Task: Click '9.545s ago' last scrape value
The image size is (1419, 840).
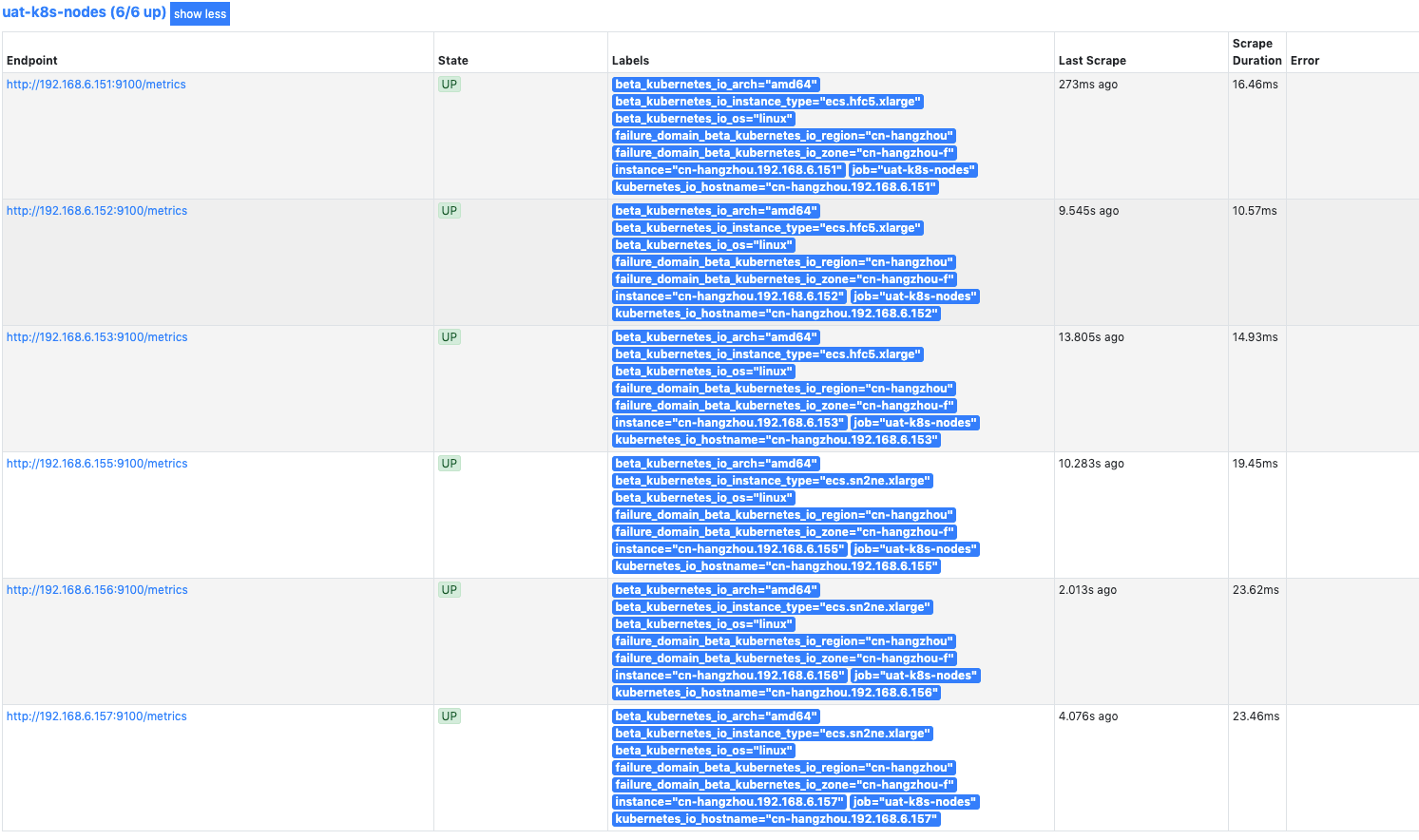Action: 1089,211
